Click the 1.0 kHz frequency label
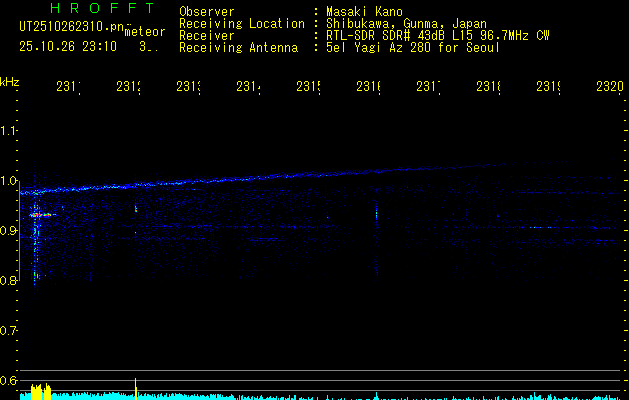 8,181
